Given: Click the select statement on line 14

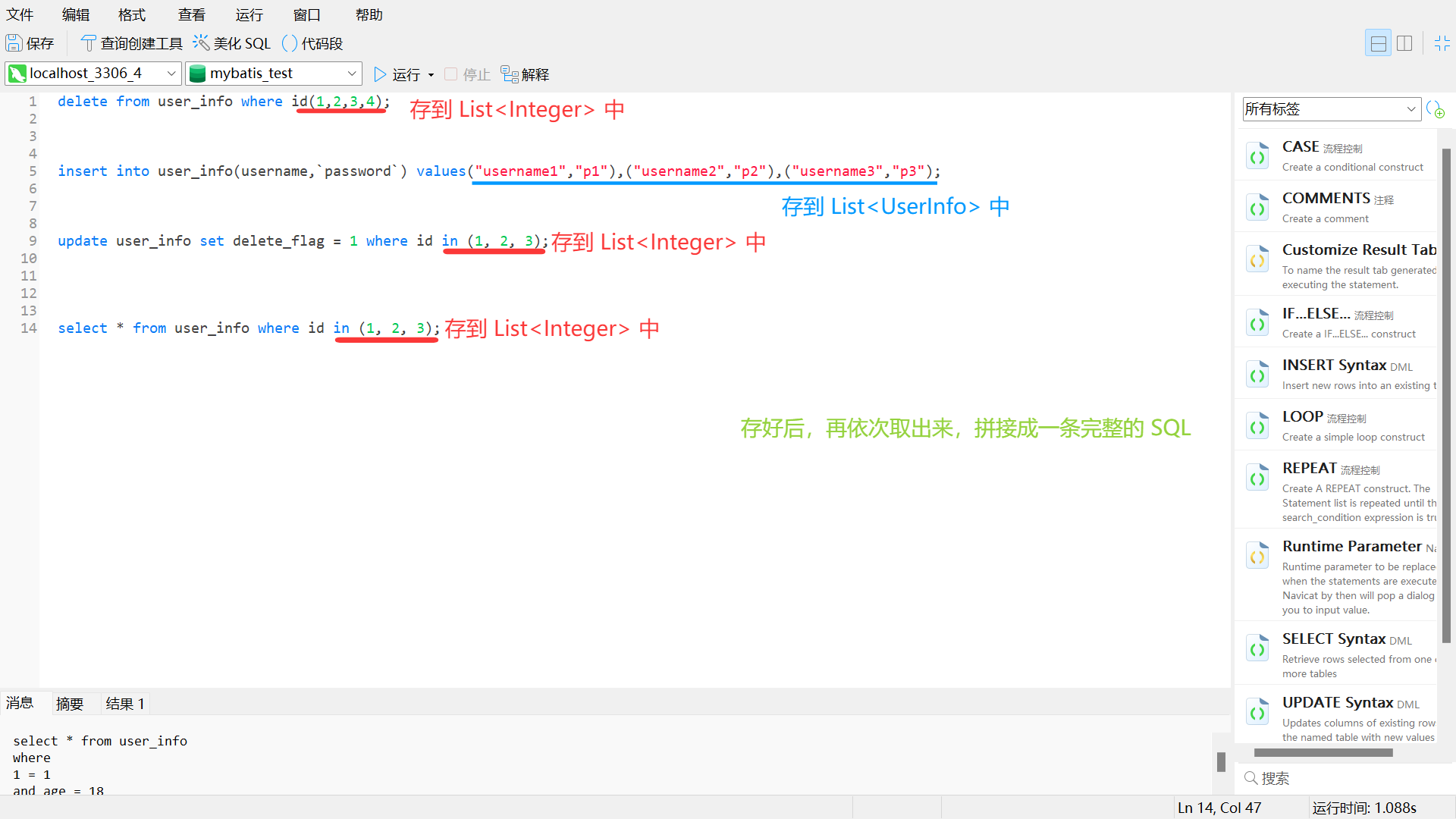Looking at the screenshot, I should (249, 328).
